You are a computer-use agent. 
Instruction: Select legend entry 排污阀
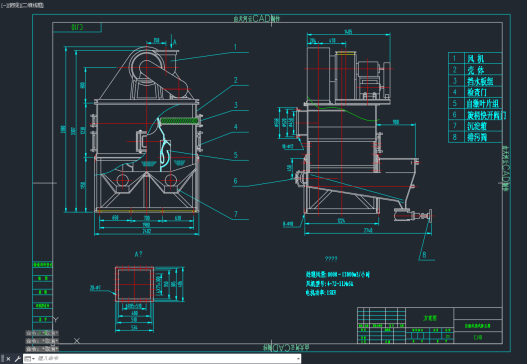click(477, 137)
